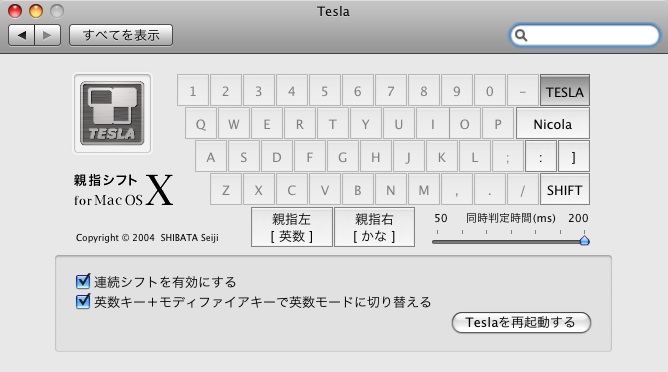Click the slash key on keyboard
Image resolution: width=668 pixels, height=372 pixels.
(523, 190)
